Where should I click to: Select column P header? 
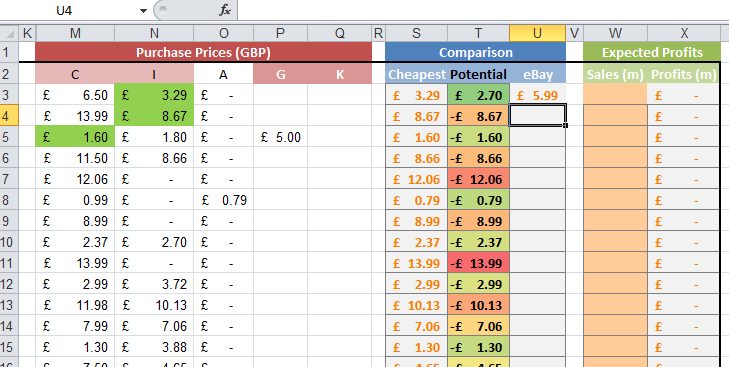280,33
